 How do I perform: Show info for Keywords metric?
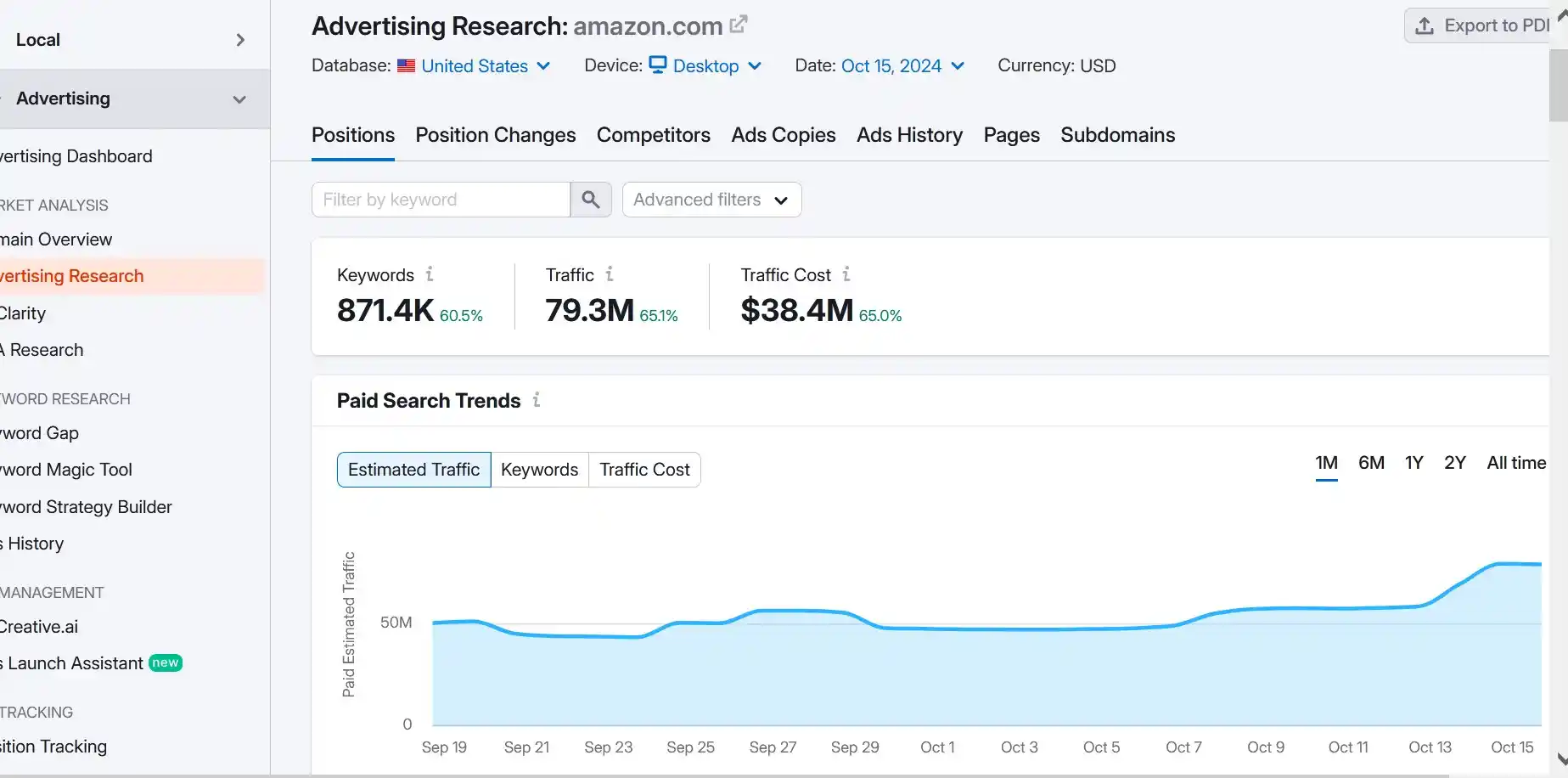click(x=430, y=273)
